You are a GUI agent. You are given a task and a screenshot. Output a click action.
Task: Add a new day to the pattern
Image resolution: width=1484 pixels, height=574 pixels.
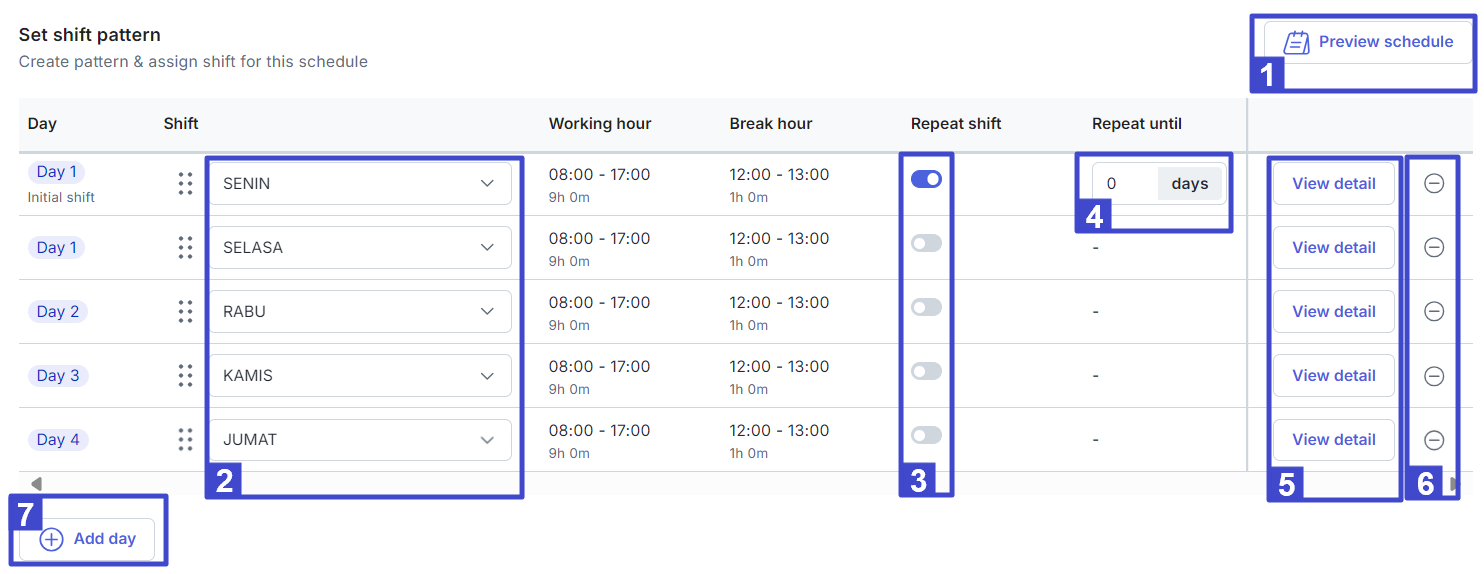(87, 539)
